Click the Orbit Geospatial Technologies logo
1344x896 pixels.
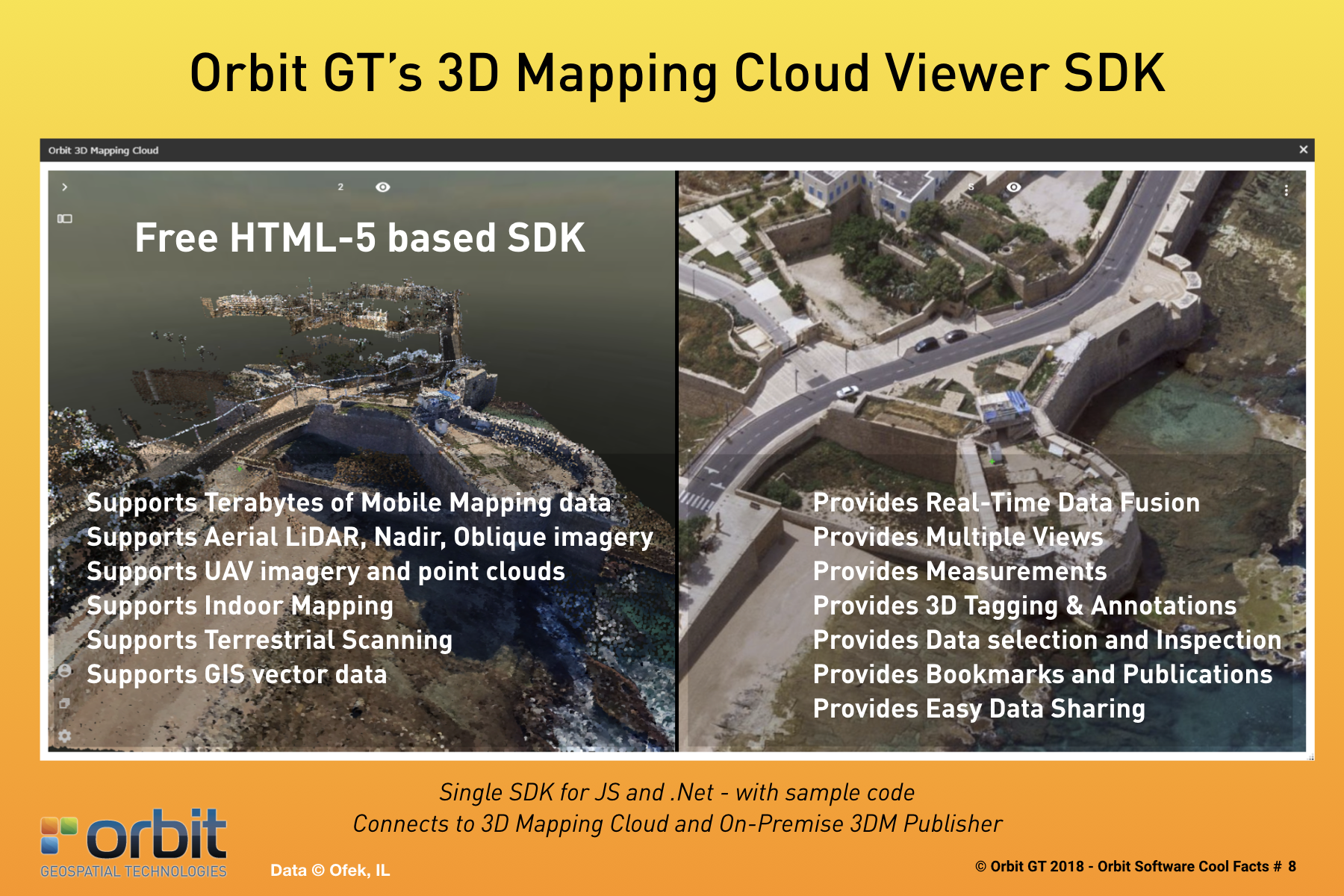[134, 843]
